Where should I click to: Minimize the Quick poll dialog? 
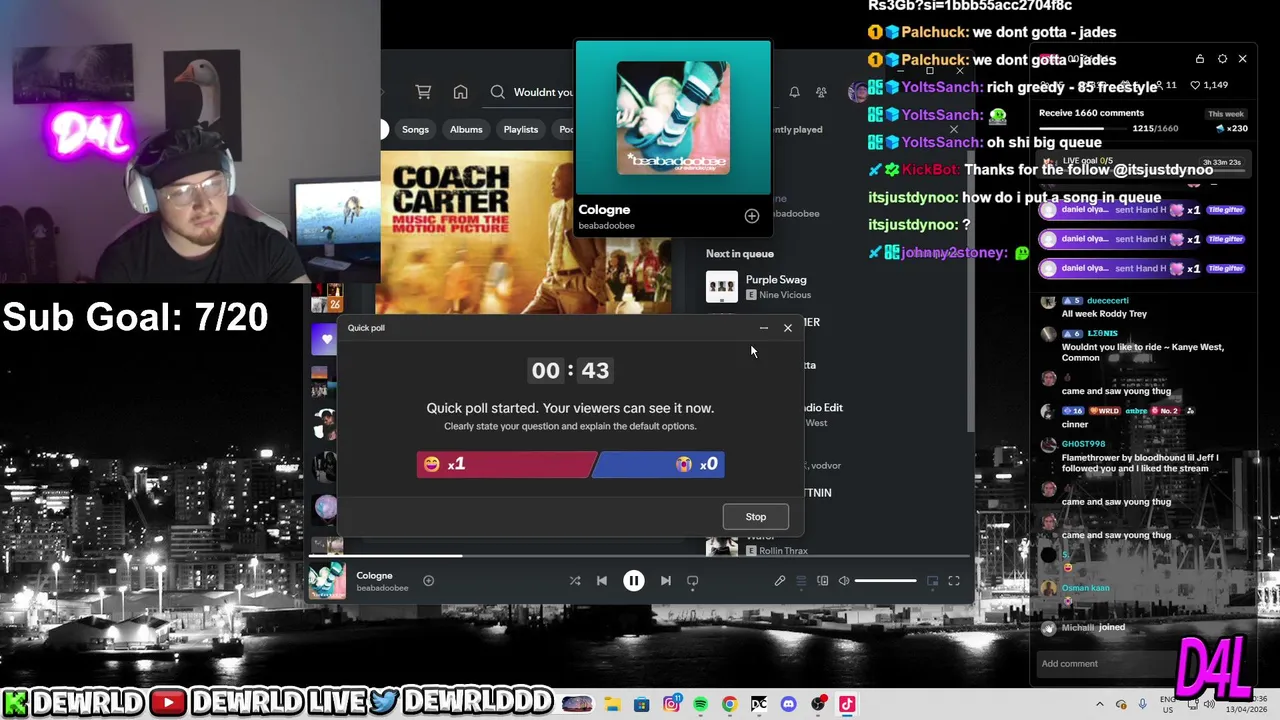click(x=764, y=328)
